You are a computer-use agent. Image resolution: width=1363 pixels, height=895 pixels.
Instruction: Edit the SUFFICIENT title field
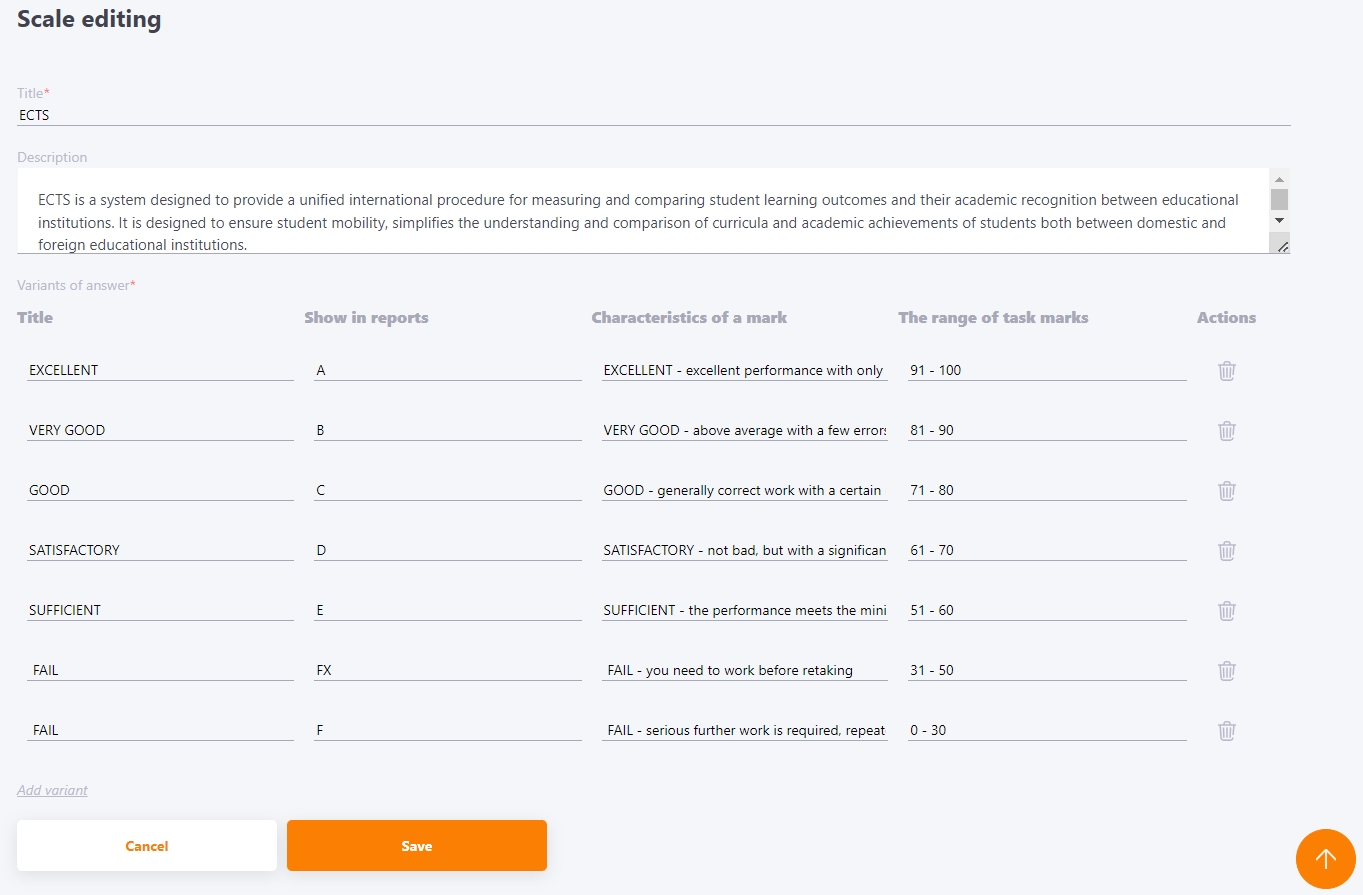click(x=160, y=610)
